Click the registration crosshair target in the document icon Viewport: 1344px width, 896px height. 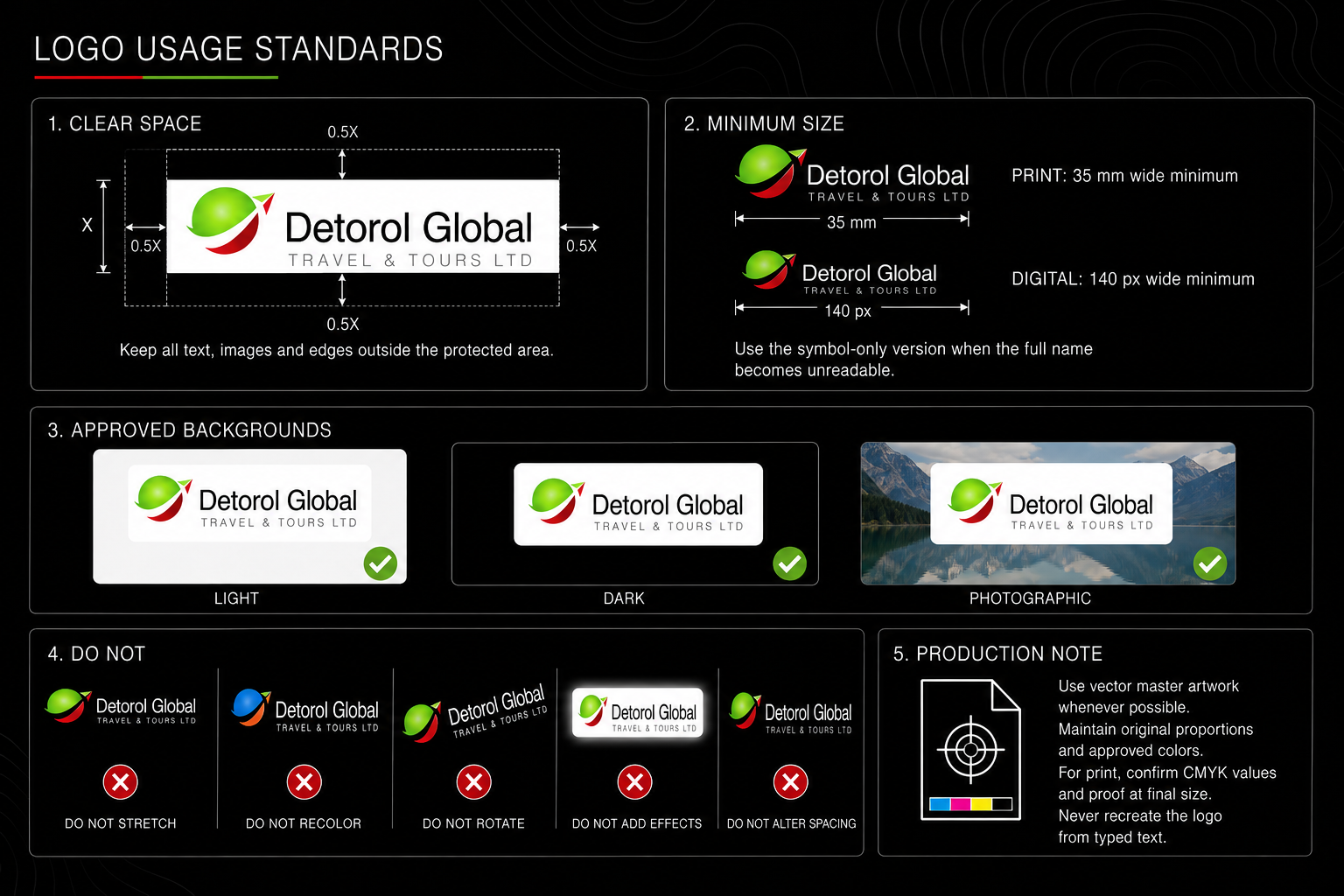click(970, 750)
